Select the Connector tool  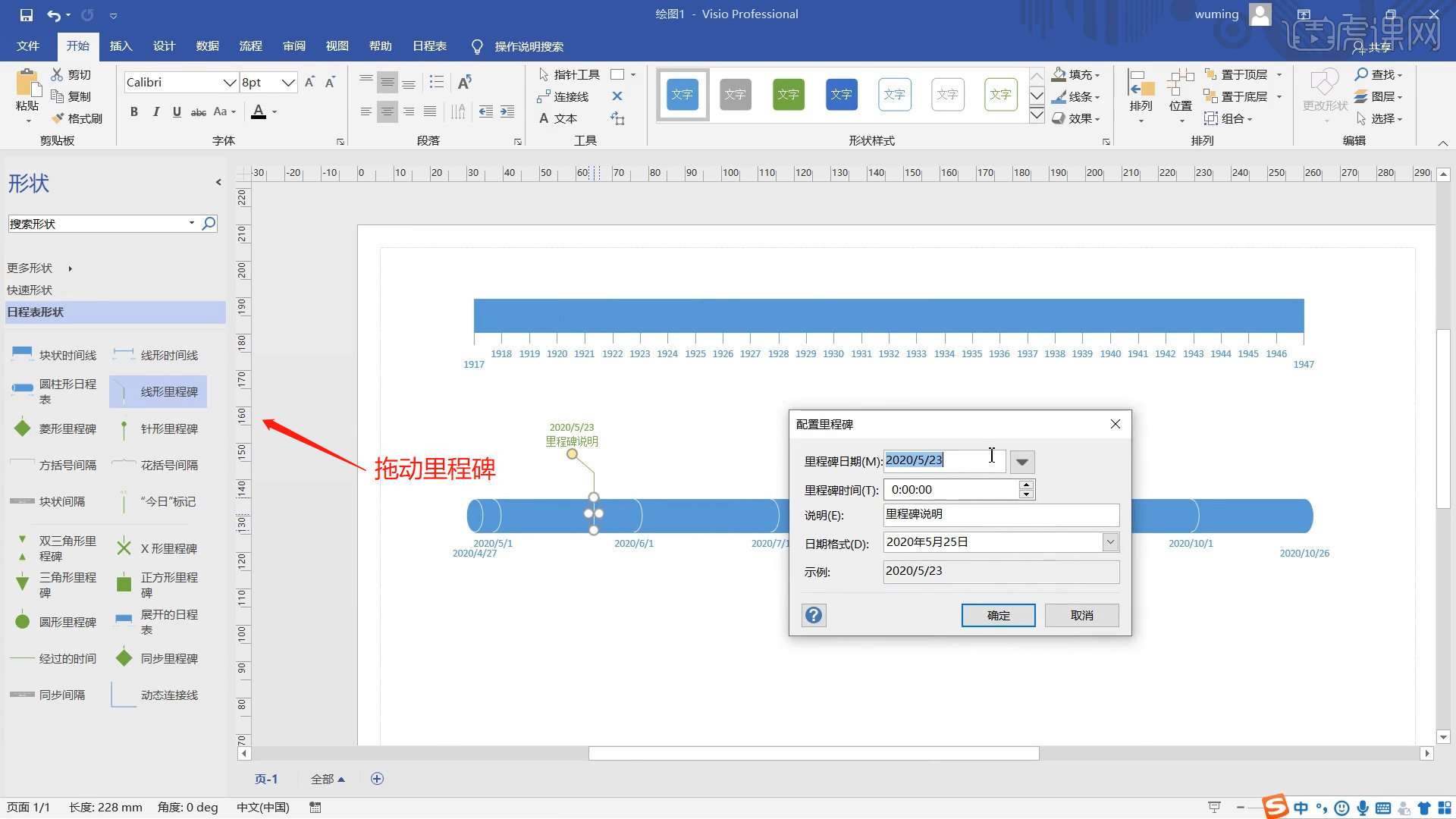tap(563, 96)
